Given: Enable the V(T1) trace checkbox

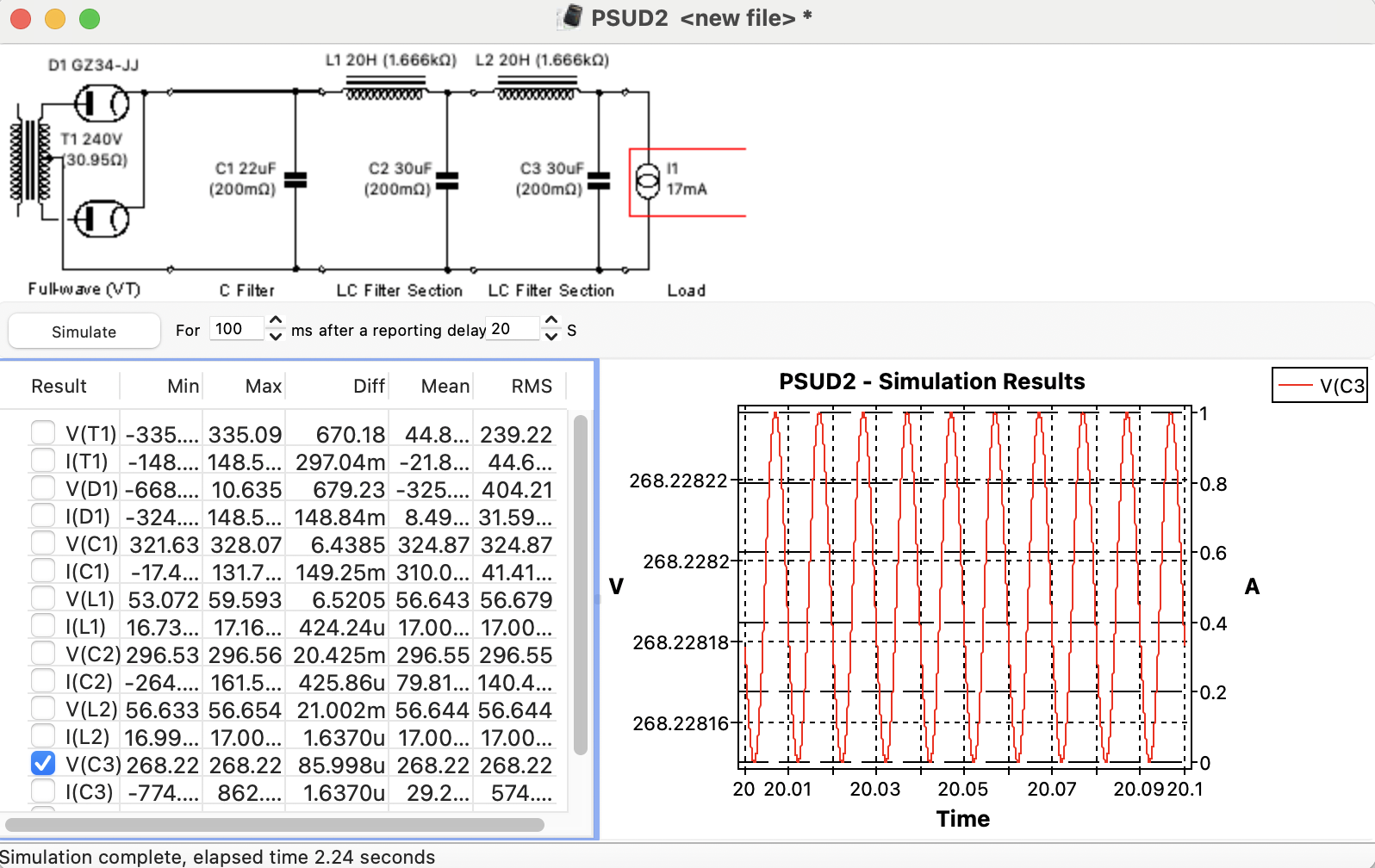Looking at the screenshot, I should (43, 433).
